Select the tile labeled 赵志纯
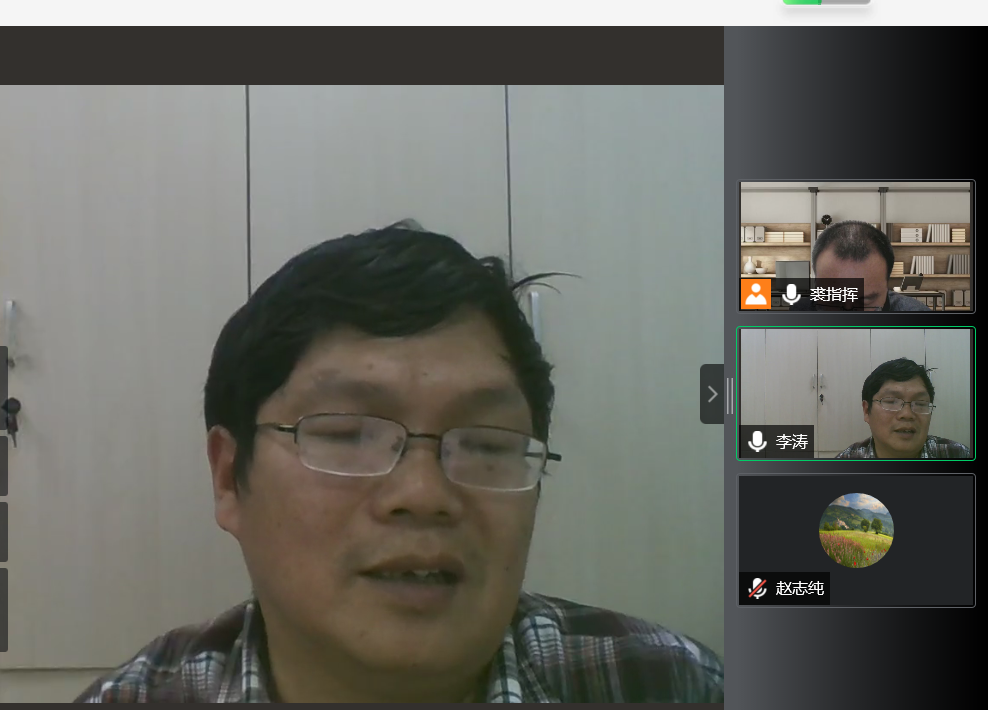 [856, 541]
